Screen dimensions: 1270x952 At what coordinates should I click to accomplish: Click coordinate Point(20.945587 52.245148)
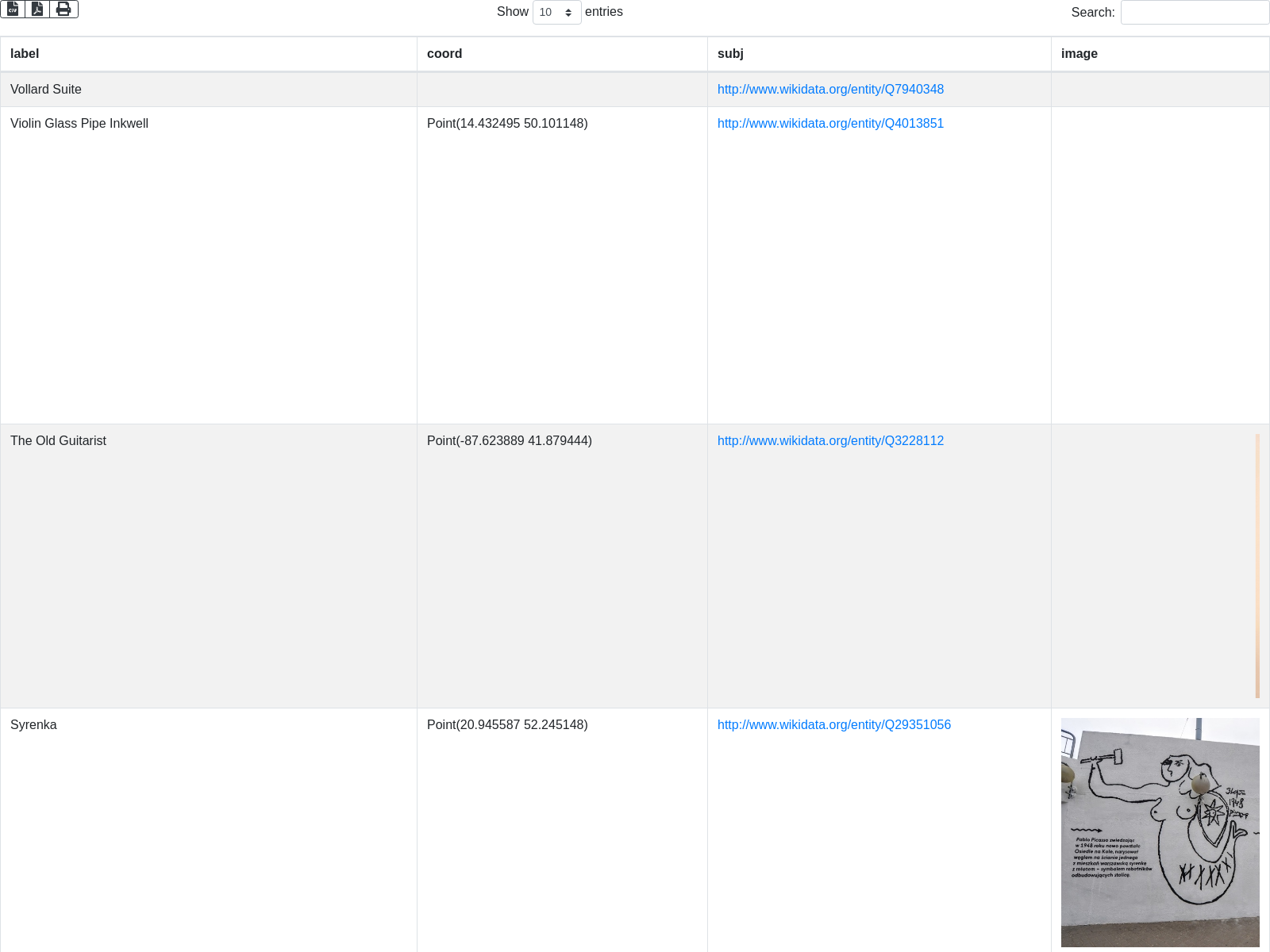coord(507,725)
